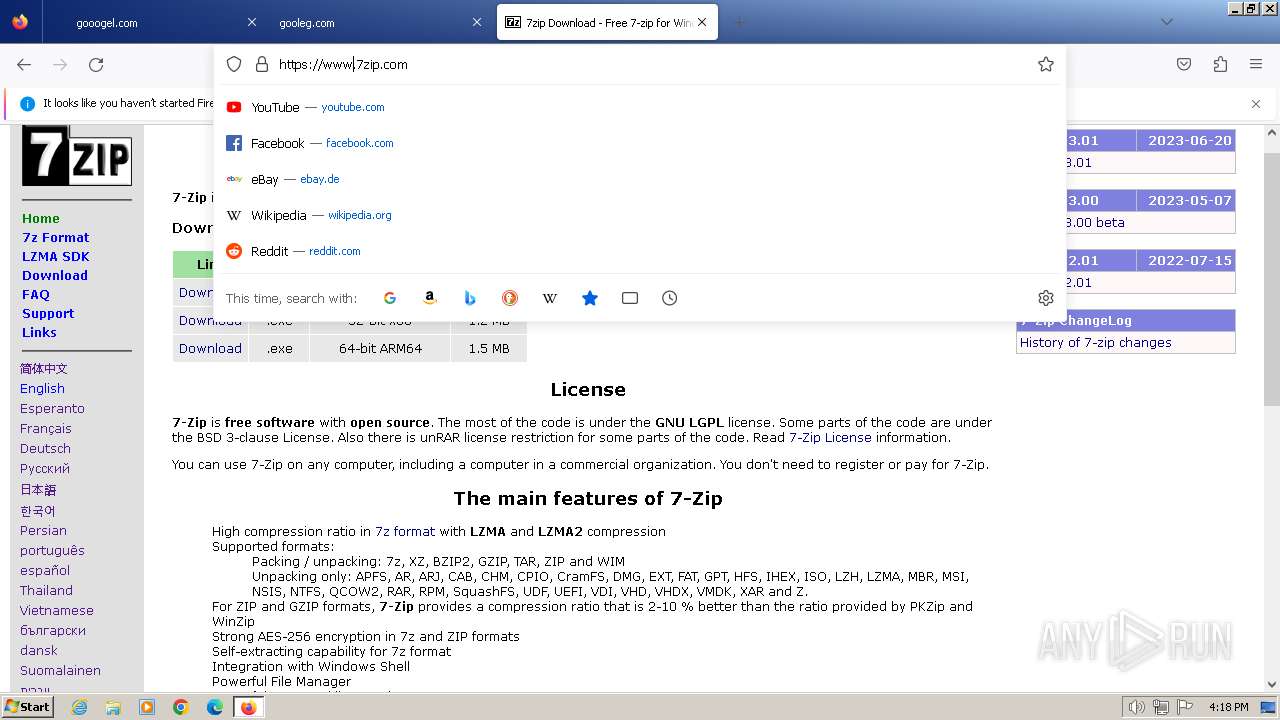Image resolution: width=1280 pixels, height=720 pixels.
Task: Close the gooogel.com tab
Action: click(x=252, y=22)
